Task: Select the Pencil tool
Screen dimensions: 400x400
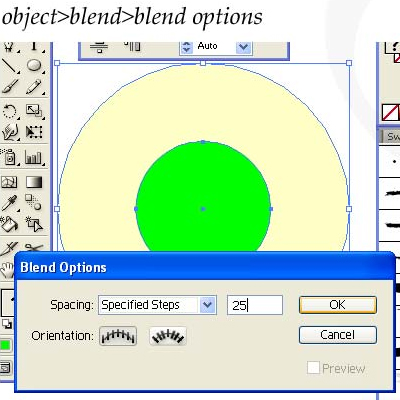Action: click(34, 87)
